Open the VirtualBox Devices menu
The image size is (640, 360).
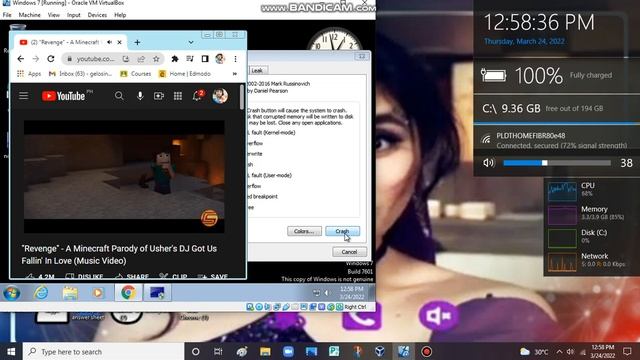97,15
